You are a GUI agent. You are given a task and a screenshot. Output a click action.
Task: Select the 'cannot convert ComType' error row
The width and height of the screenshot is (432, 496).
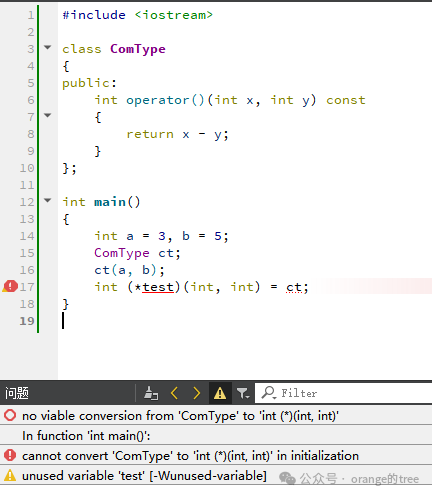click(216, 456)
